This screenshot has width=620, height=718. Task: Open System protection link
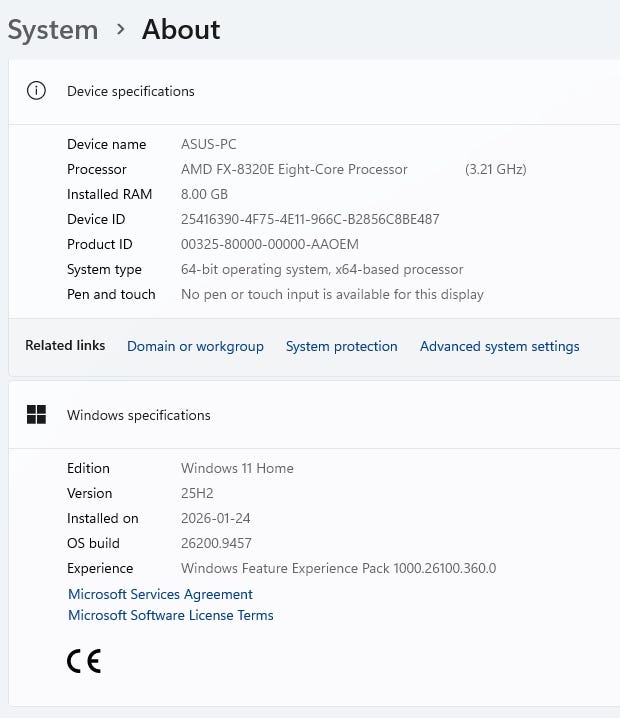tap(342, 346)
